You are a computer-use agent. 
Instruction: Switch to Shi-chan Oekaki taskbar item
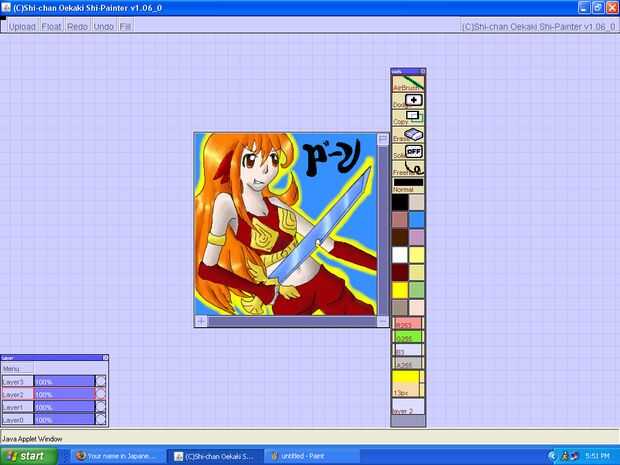click(x=215, y=456)
